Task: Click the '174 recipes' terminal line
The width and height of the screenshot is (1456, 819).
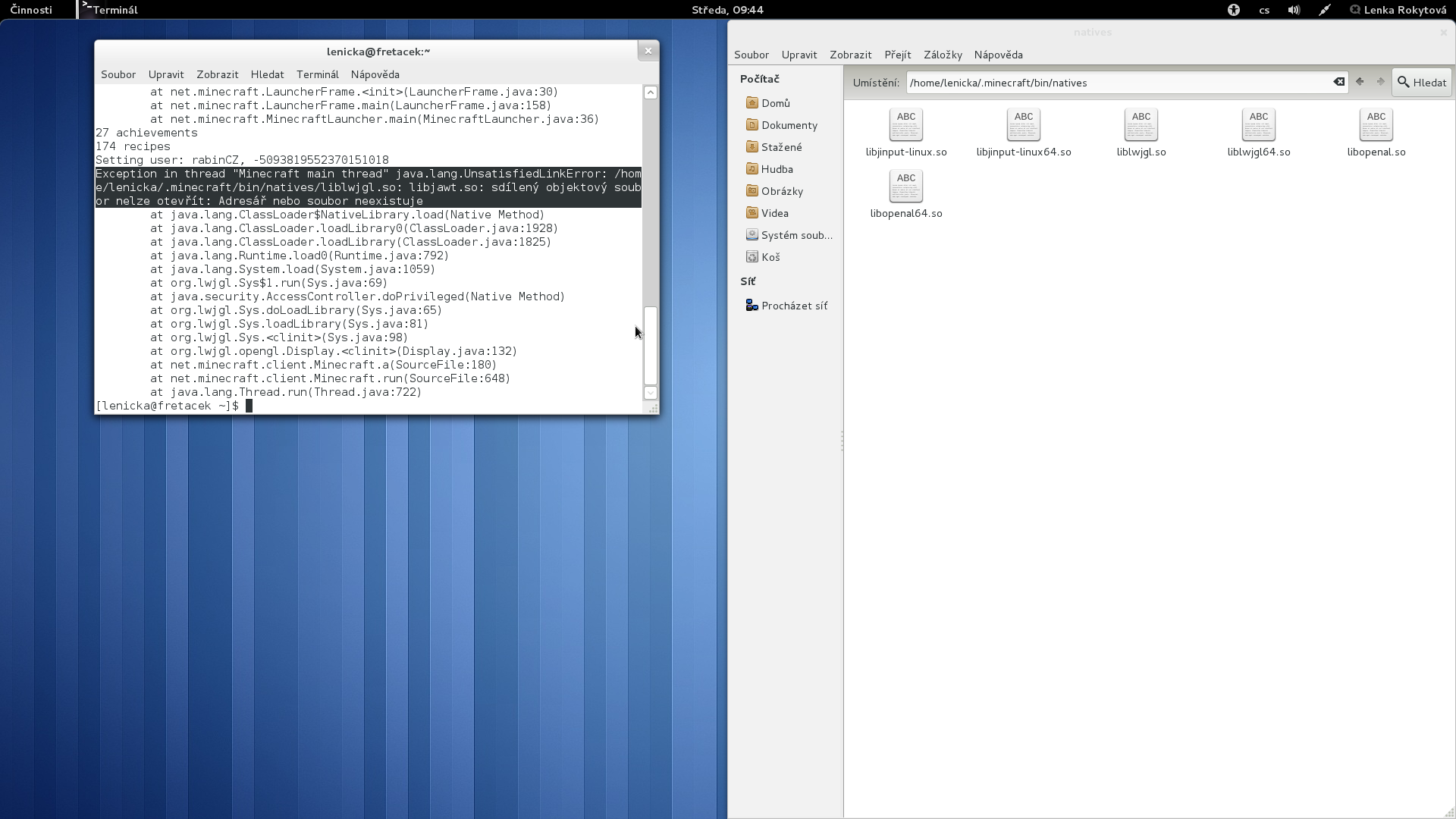Action: click(x=133, y=146)
